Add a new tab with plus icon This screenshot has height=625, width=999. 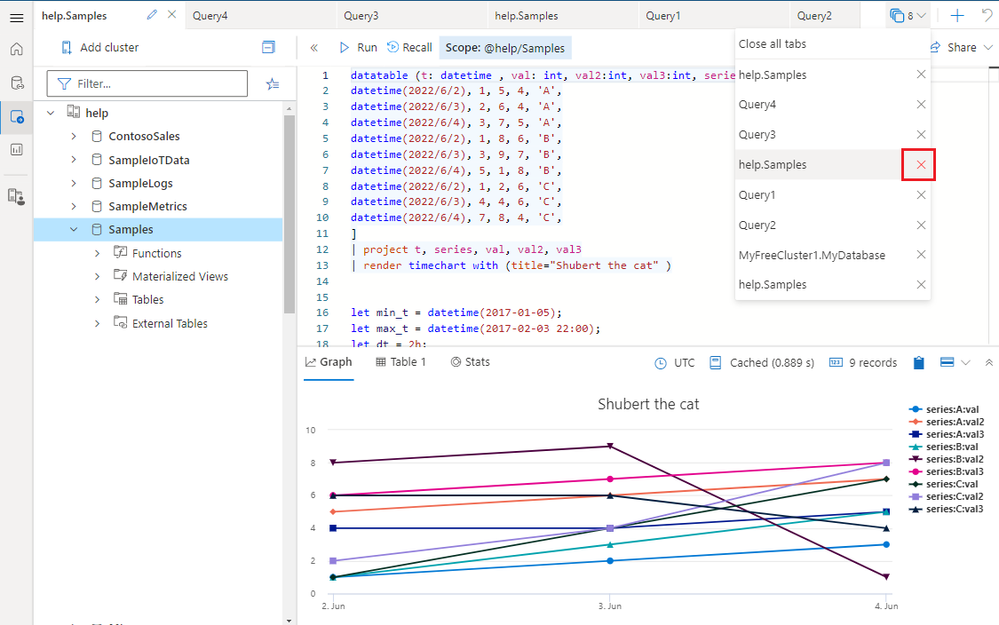pos(957,15)
